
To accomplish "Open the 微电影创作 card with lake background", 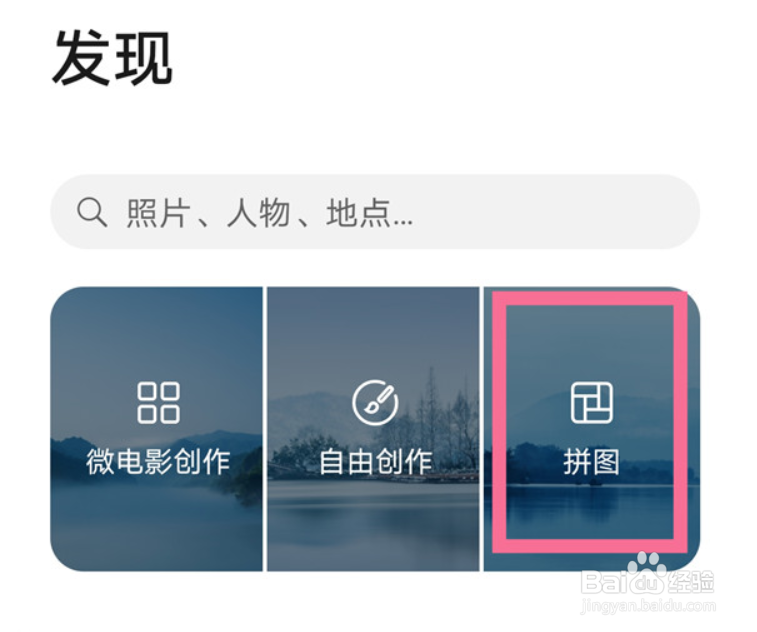I will tap(156, 429).
